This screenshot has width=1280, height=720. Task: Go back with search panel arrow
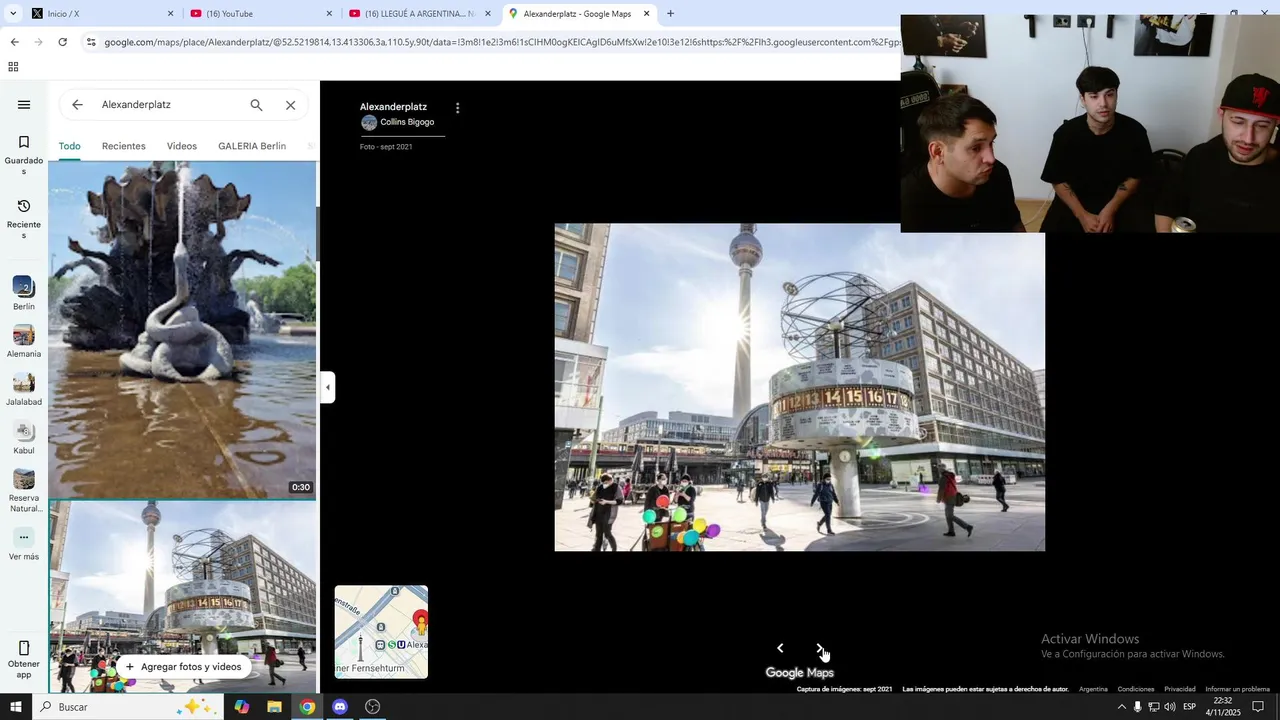tap(77, 105)
